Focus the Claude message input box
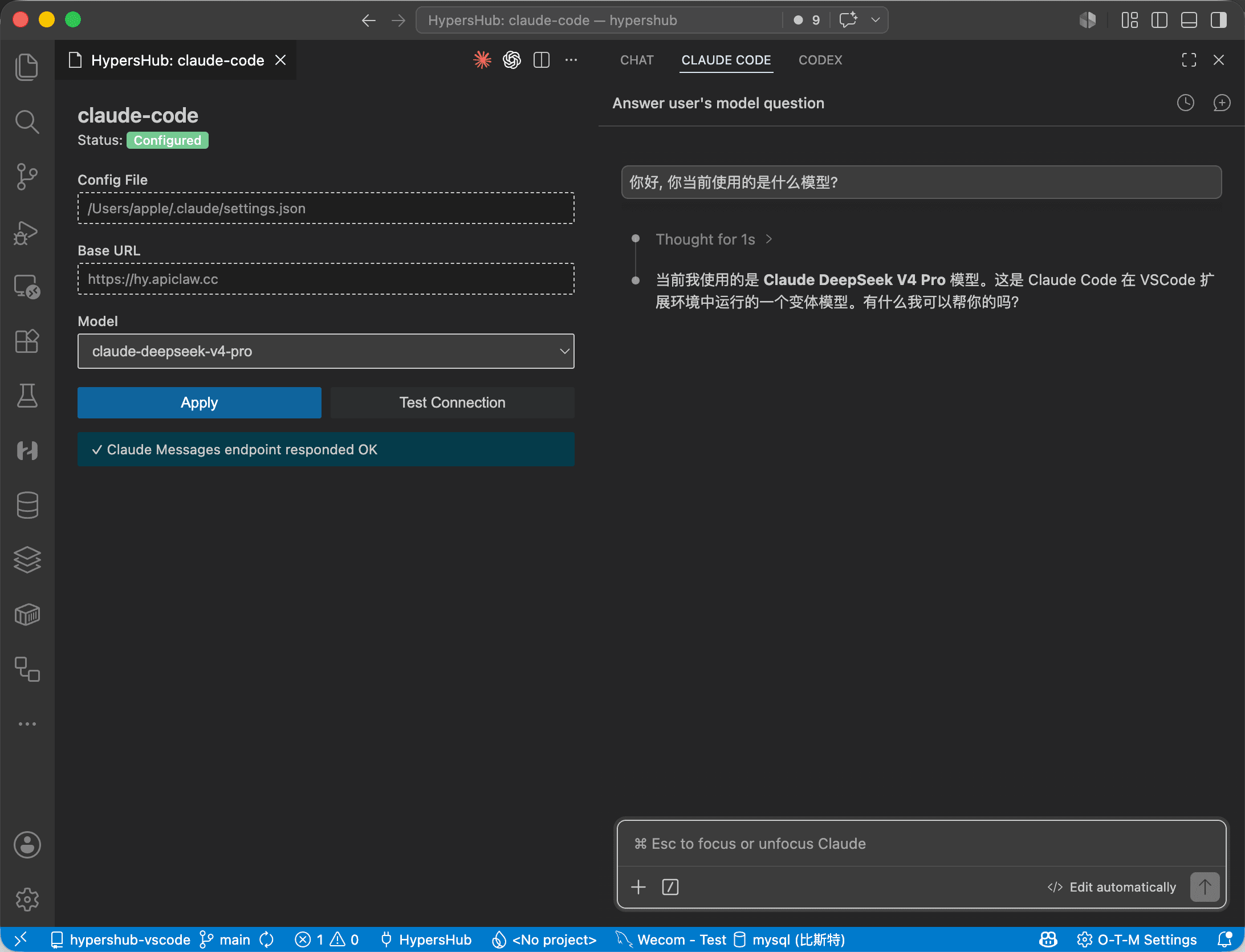1245x952 pixels. [x=922, y=844]
